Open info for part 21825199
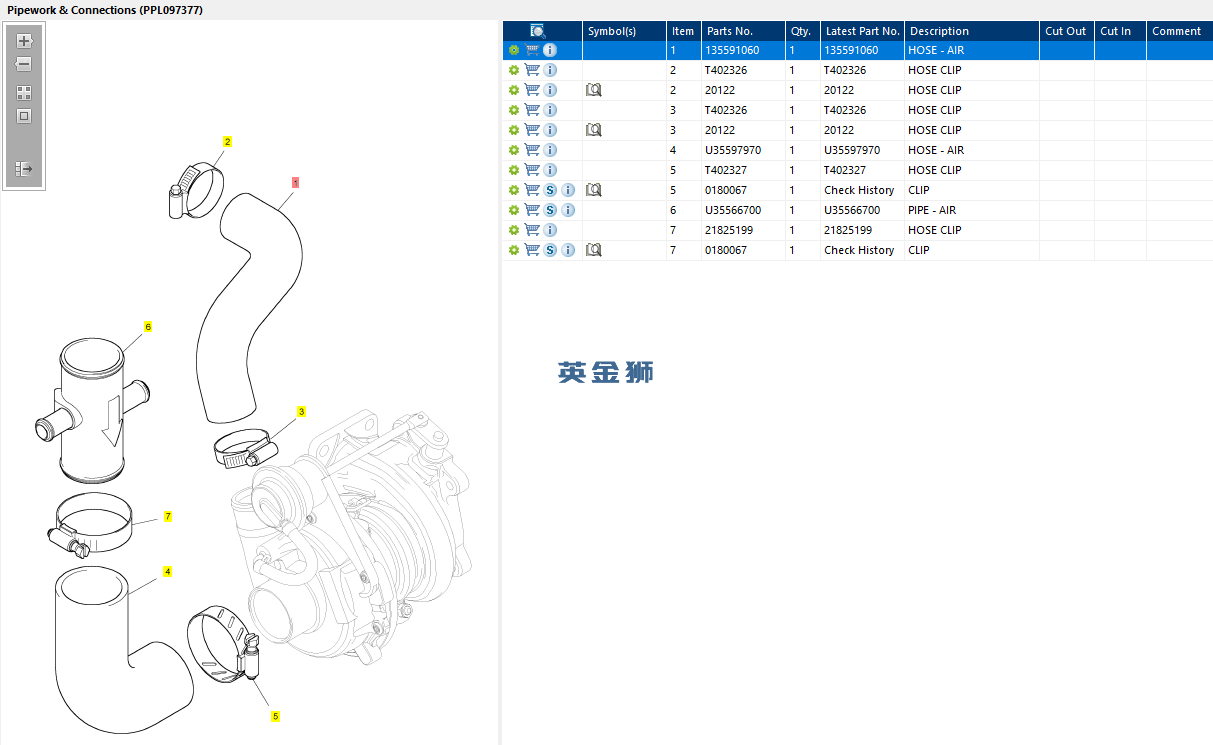The height and width of the screenshot is (745, 1213). coord(550,230)
